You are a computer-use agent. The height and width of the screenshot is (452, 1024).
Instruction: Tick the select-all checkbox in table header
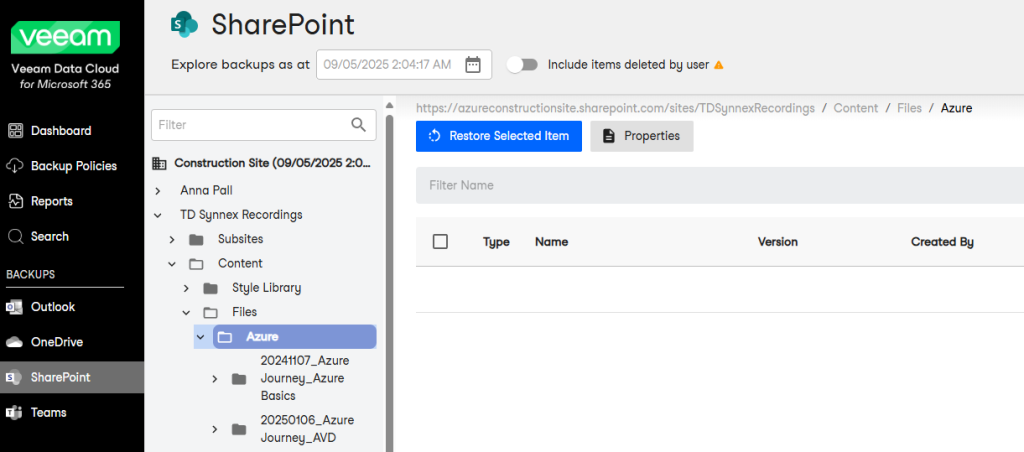pyautogui.click(x=440, y=242)
